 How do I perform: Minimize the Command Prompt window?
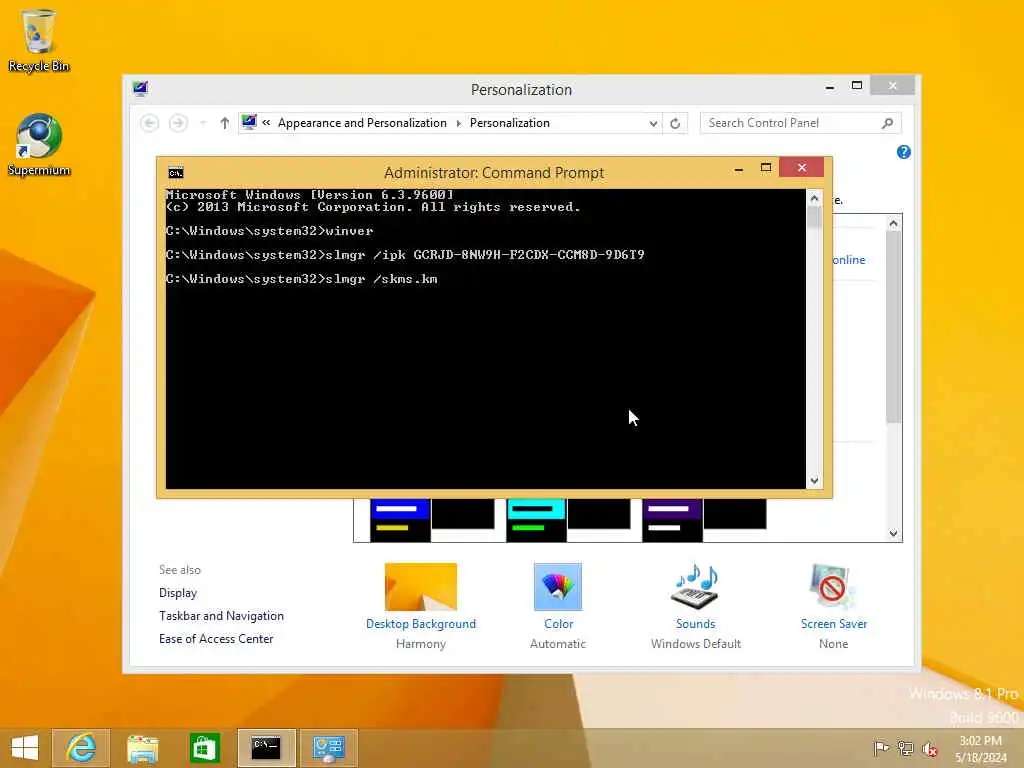click(739, 169)
